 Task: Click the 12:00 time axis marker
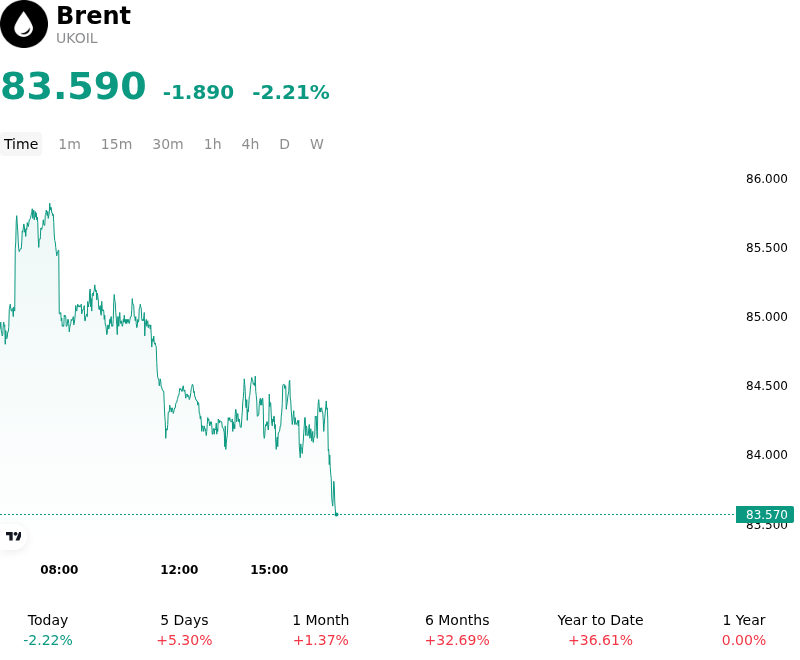pos(179,570)
